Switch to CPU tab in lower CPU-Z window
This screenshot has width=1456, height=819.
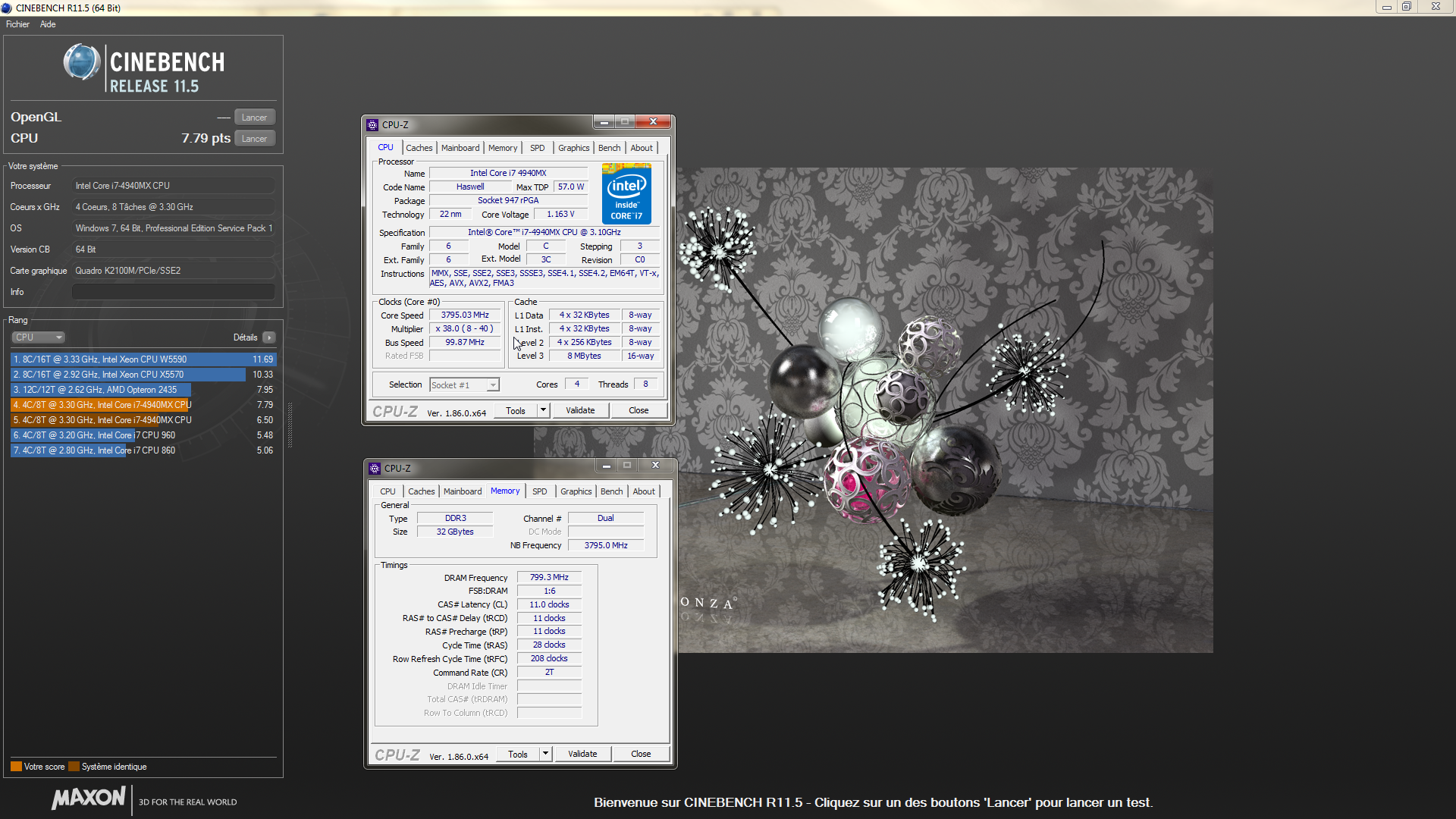(x=388, y=491)
